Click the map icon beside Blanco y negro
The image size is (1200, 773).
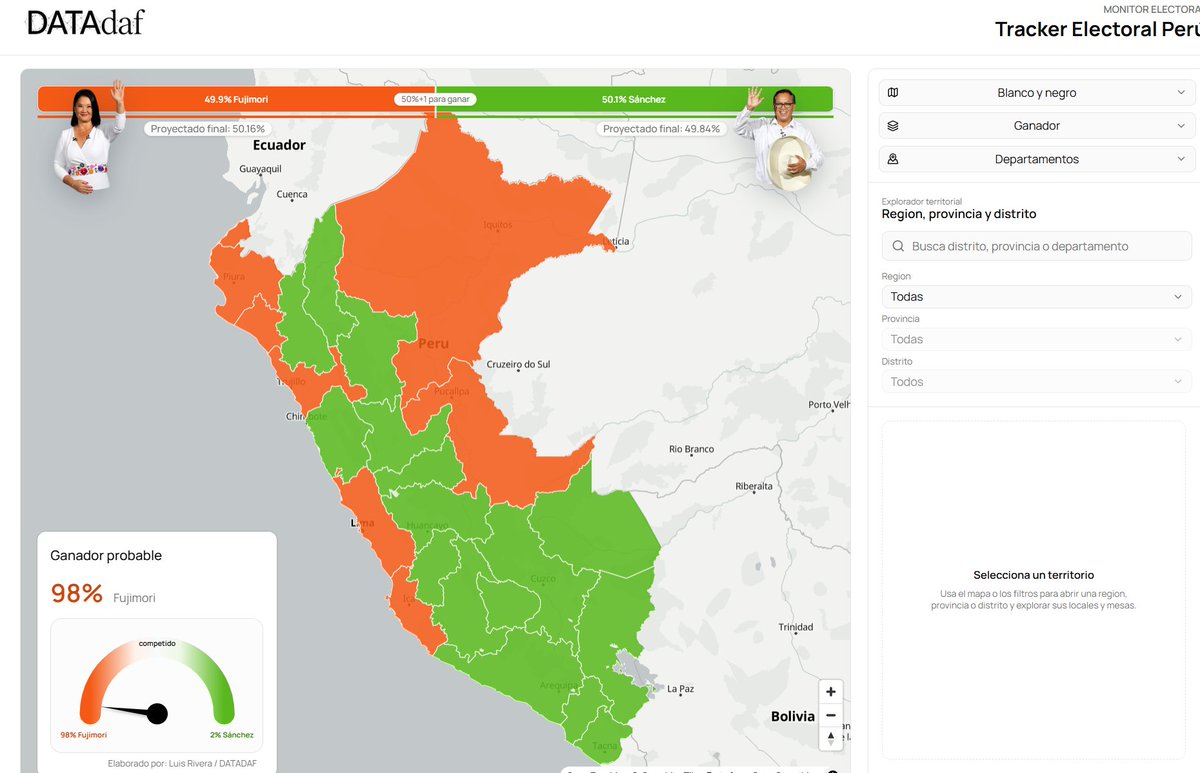[x=893, y=92]
